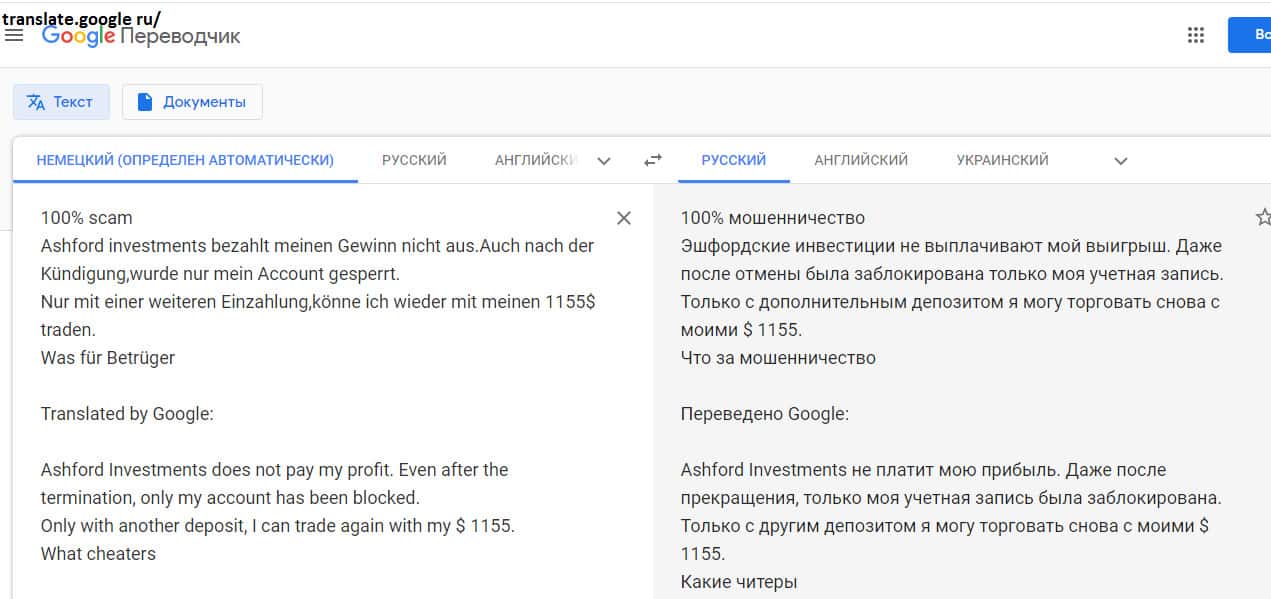
Task: Click the blue sign-in button
Action: point(1250,35)
